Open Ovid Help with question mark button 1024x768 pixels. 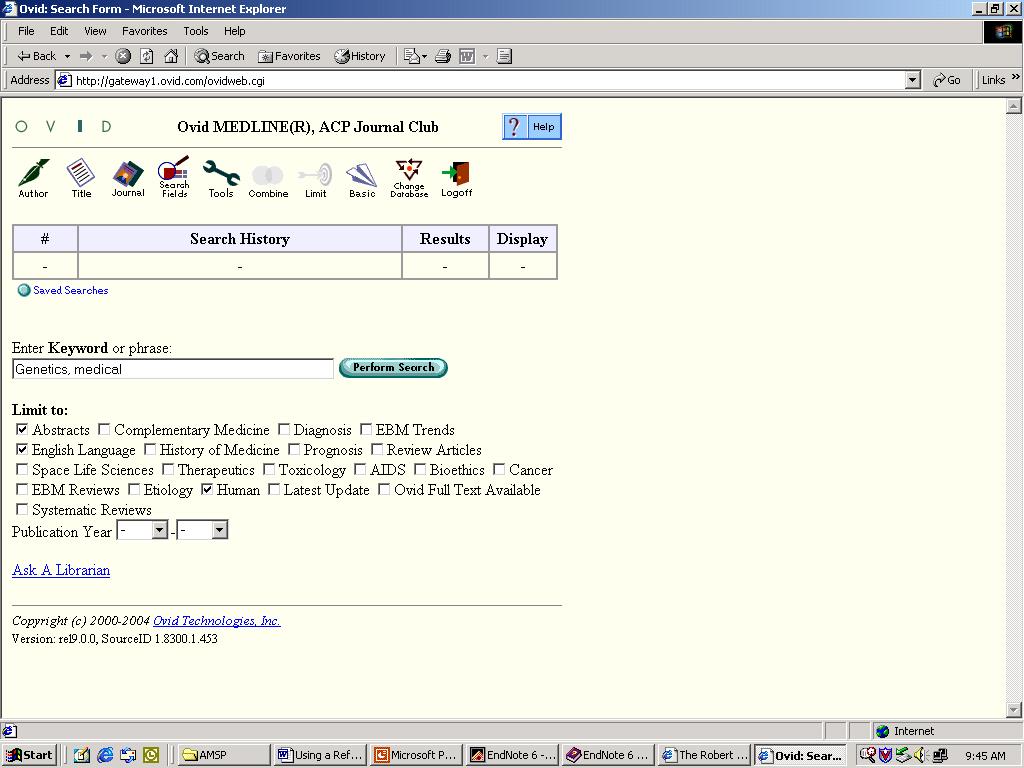(532, 127)
